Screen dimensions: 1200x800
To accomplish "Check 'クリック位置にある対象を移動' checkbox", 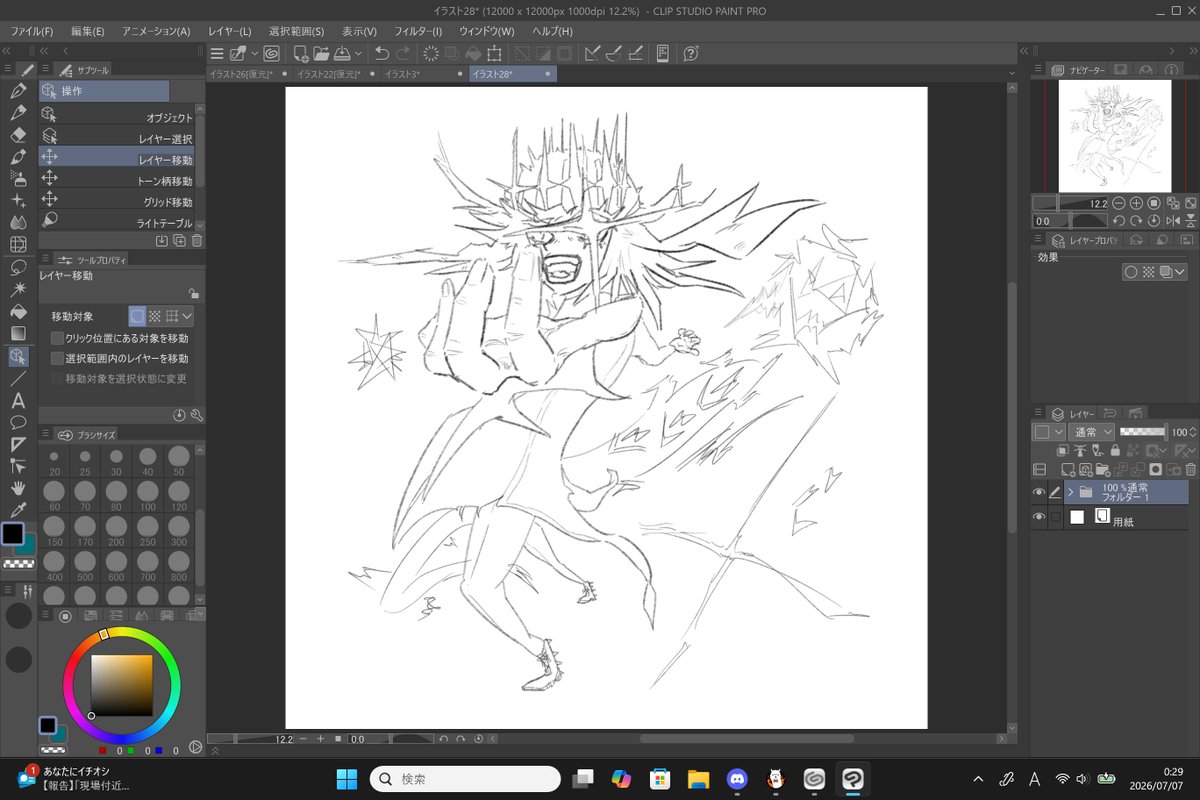I will [57, 338].
